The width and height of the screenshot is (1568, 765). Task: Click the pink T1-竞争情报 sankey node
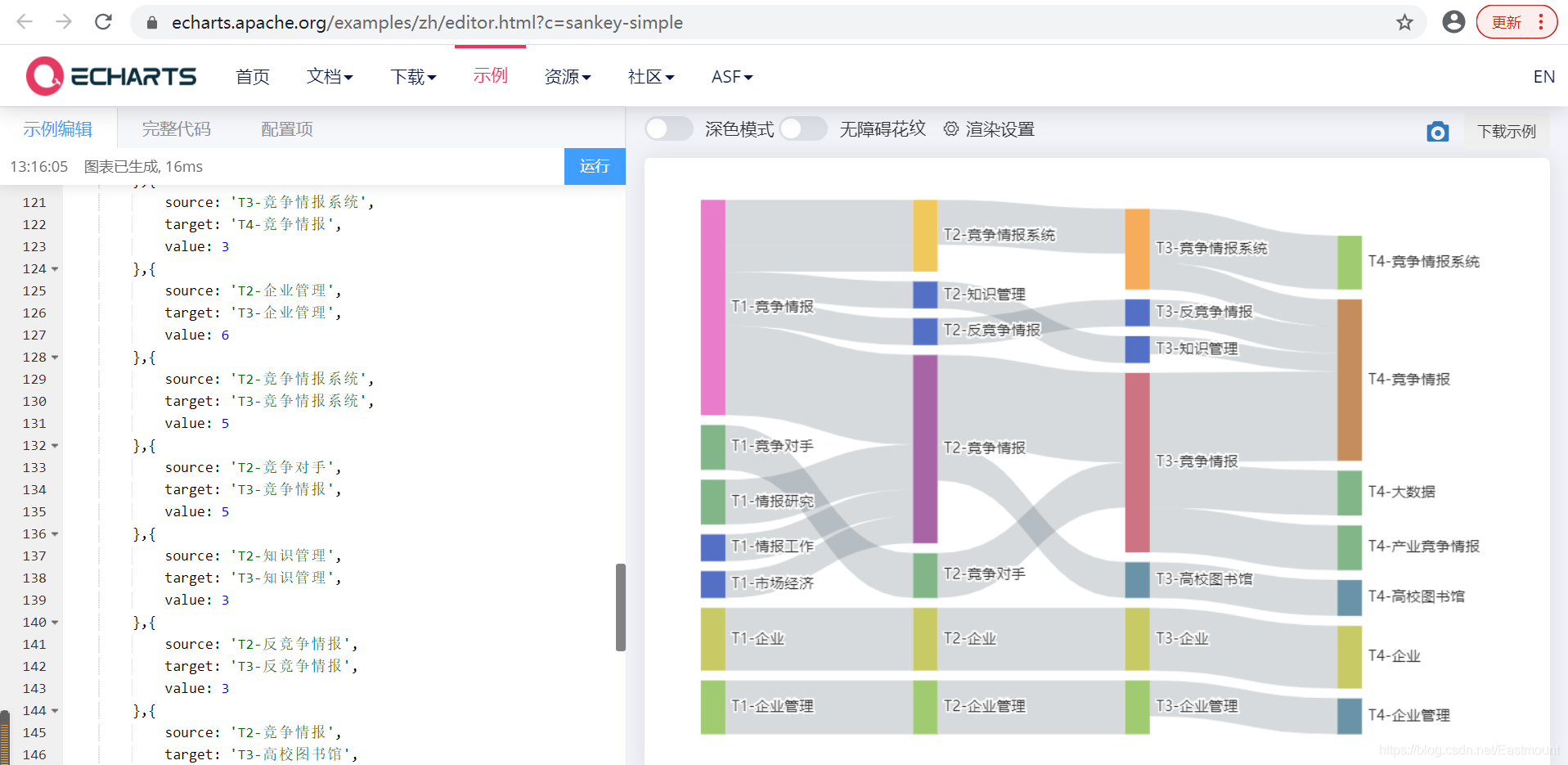tap(712, 307)
